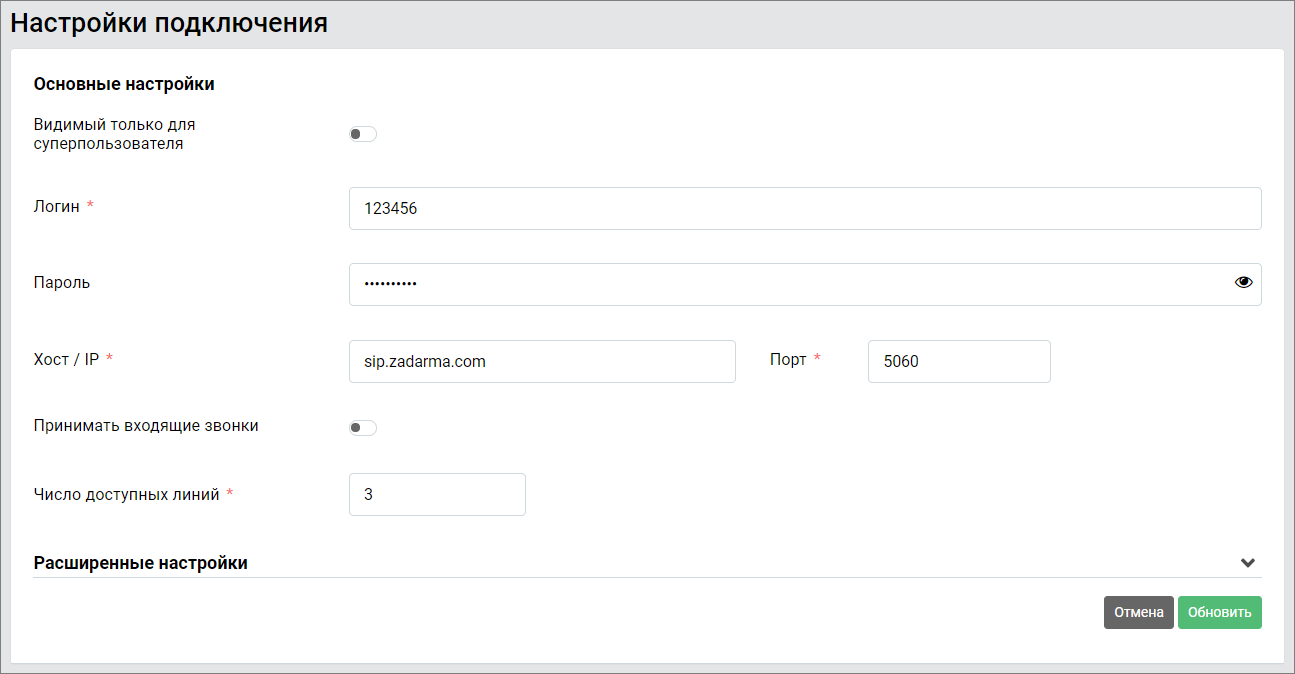Enable the "Принимать входящие звонки" switch
The image size is (1295, 674).
pos(362,428)
